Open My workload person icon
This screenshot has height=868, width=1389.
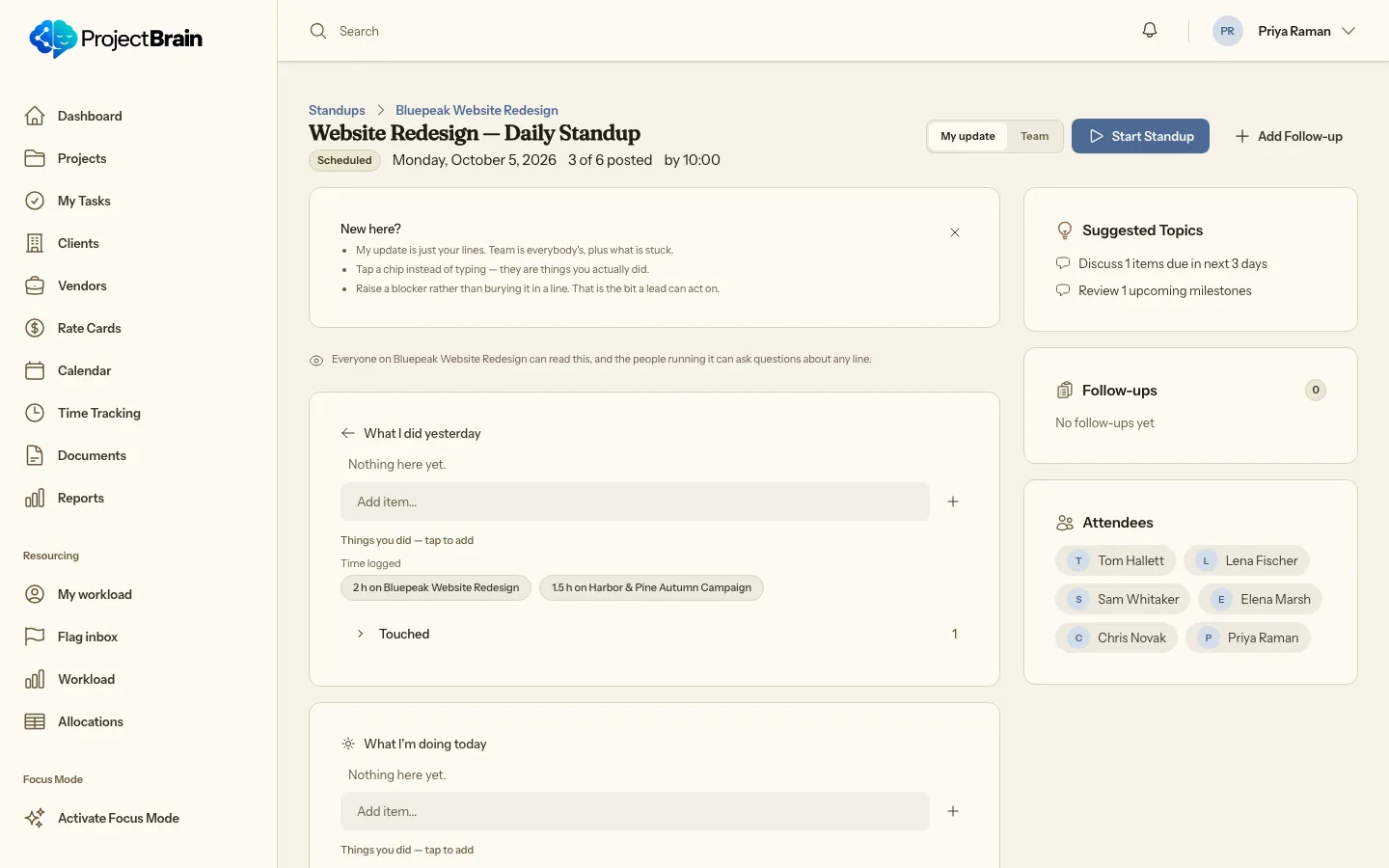[35, 594]
